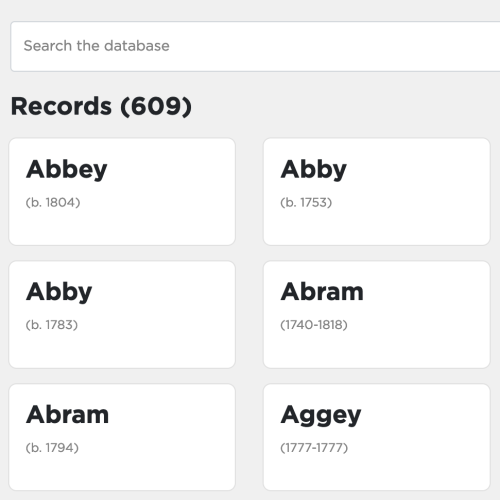Click the (b. 1753) date text
500x500 pixels.
tap(306, 202)
